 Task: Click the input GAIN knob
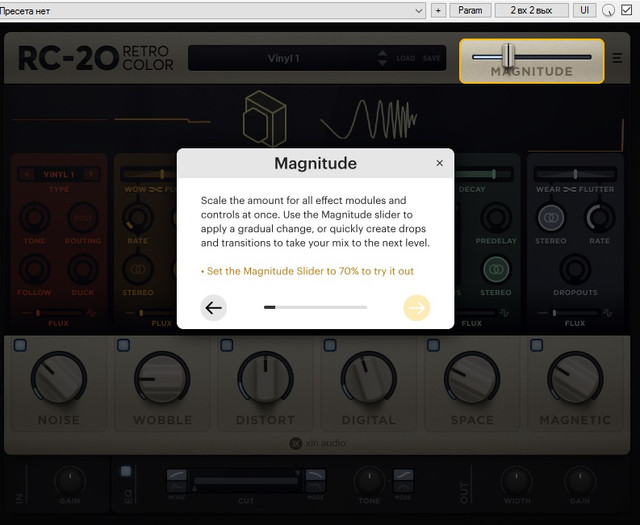[x=70, y=481]
